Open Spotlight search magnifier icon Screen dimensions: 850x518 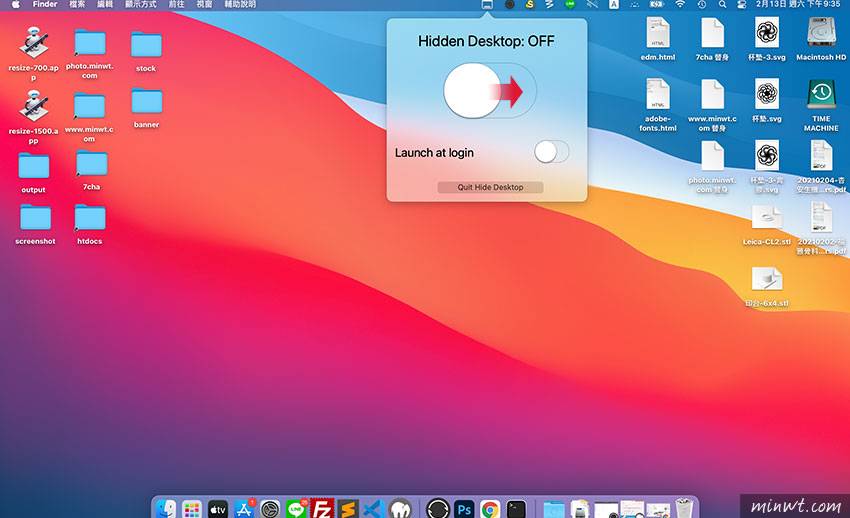[722, 4]
